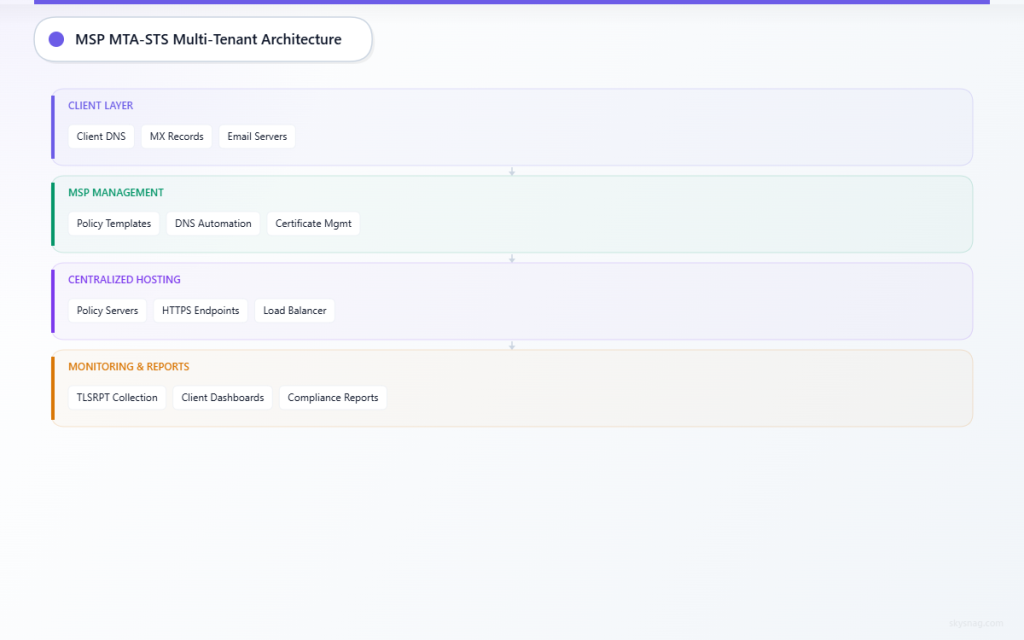Select the CLIENT LAYER section header
The width and height of the screenshot is (1024, 640).
click(x=100, y=105)
